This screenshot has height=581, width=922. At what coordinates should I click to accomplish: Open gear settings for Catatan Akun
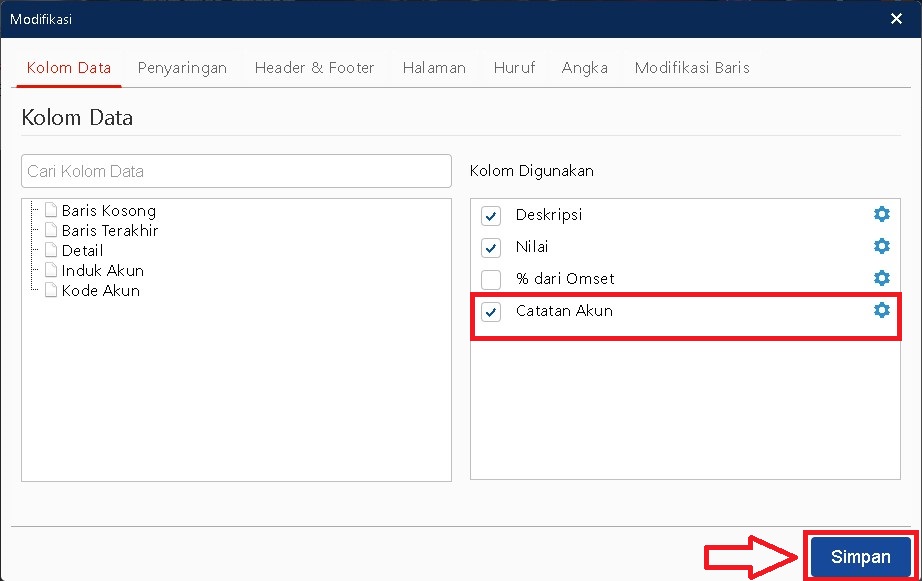[x=881, y=311]
